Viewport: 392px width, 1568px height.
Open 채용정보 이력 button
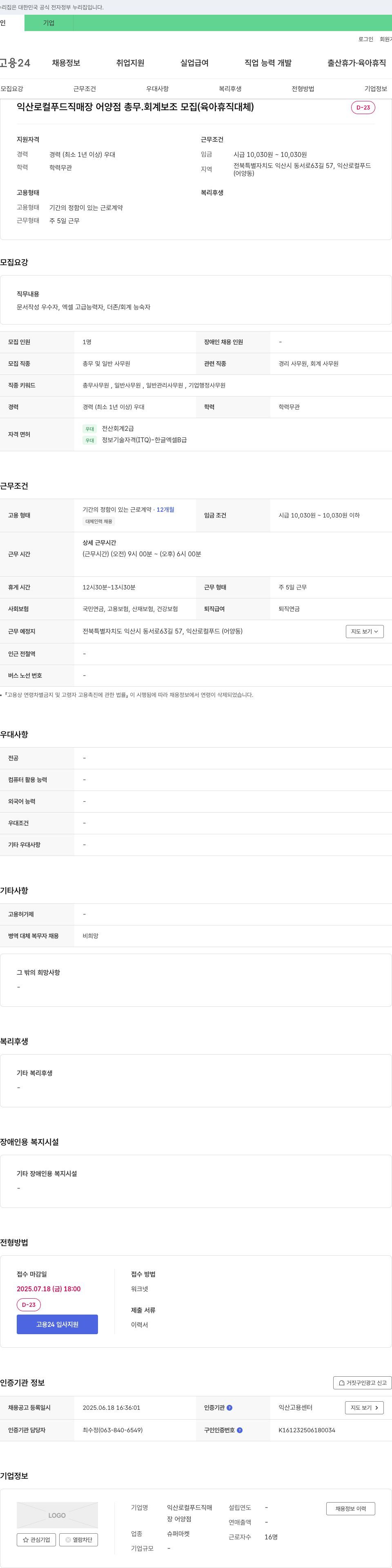(x=351, y=1508)
